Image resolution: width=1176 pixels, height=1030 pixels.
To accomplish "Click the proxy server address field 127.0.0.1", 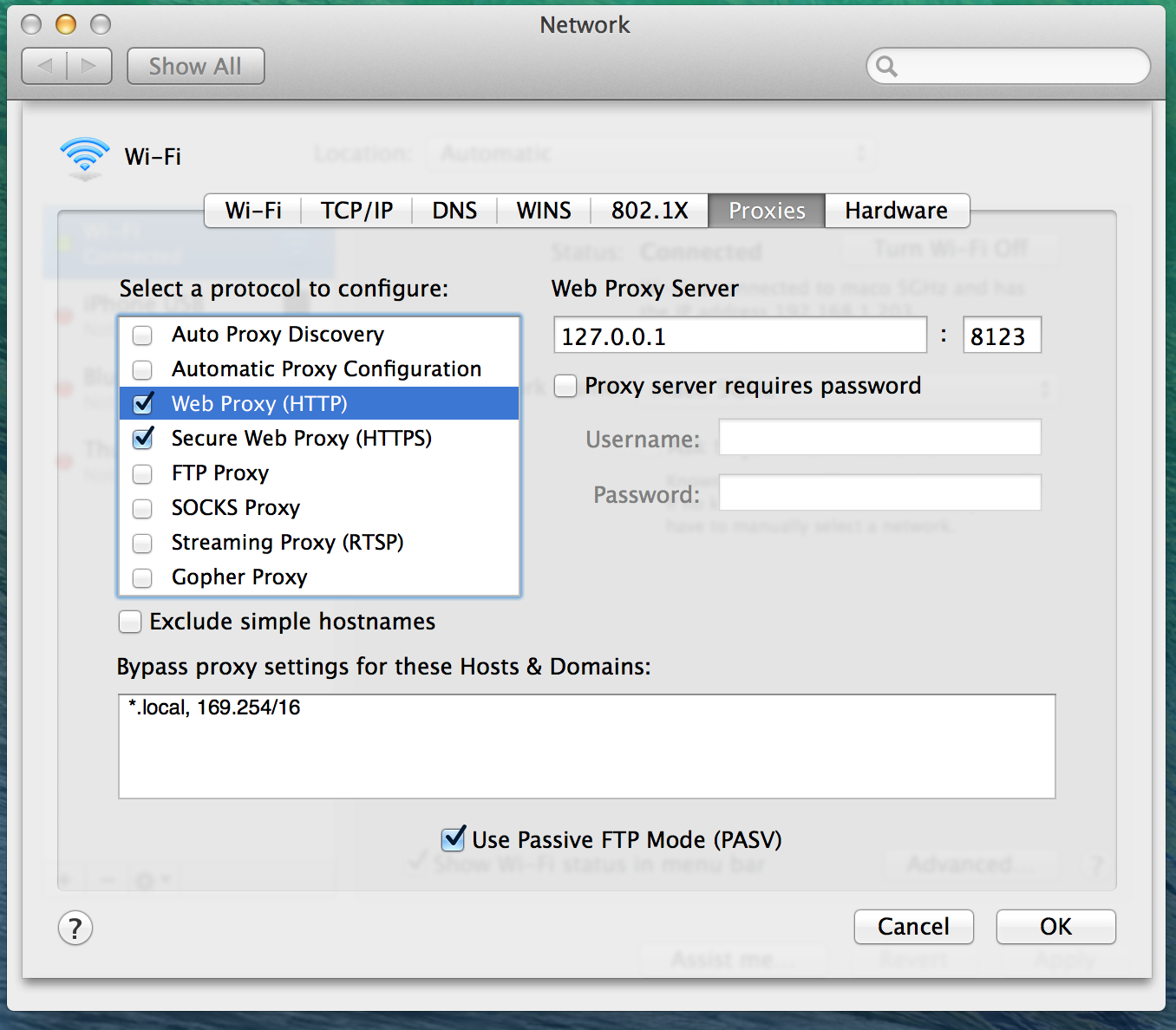I will pos(741,336).
